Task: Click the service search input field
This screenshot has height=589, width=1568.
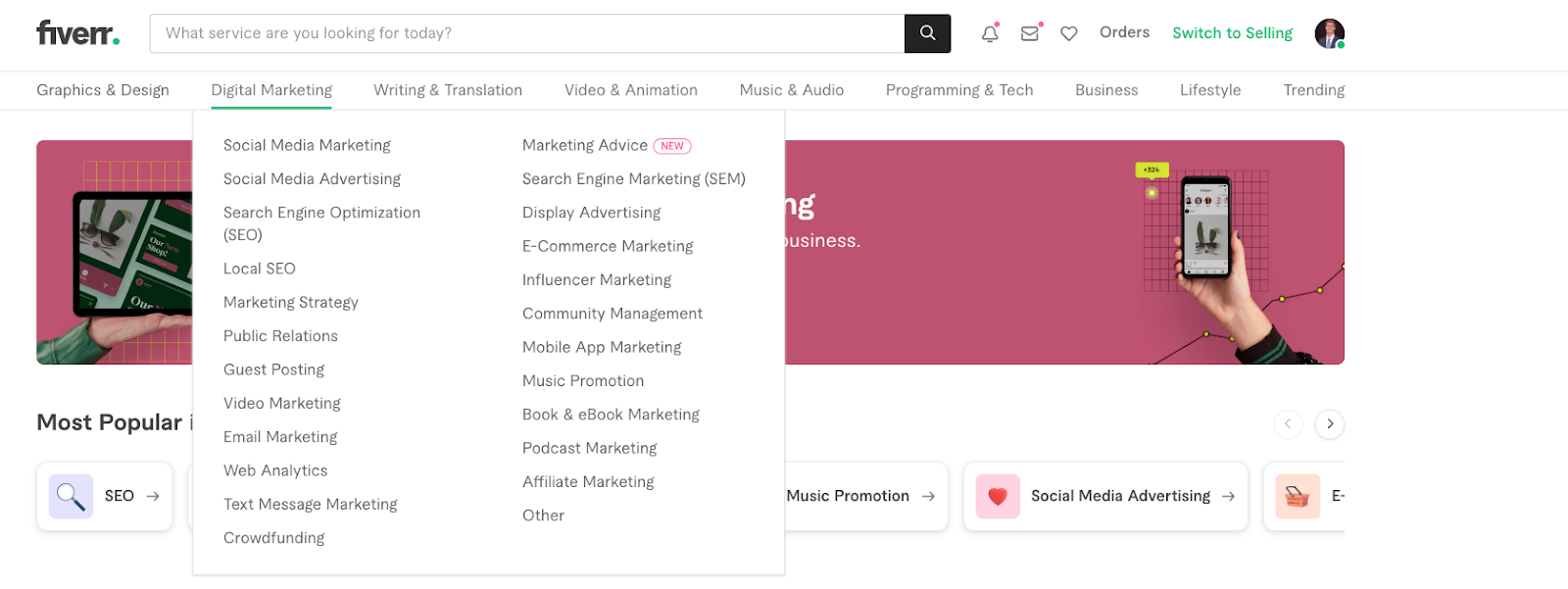Action: tap(527, 33)
